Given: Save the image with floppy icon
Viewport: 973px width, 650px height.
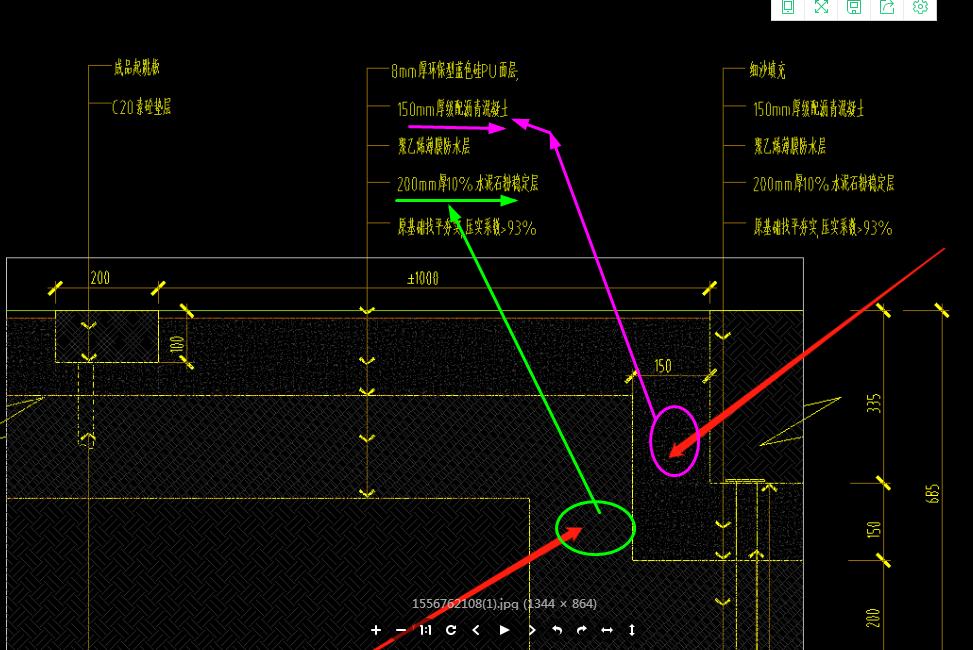Looking at the screenshot, I should point(854,7).
